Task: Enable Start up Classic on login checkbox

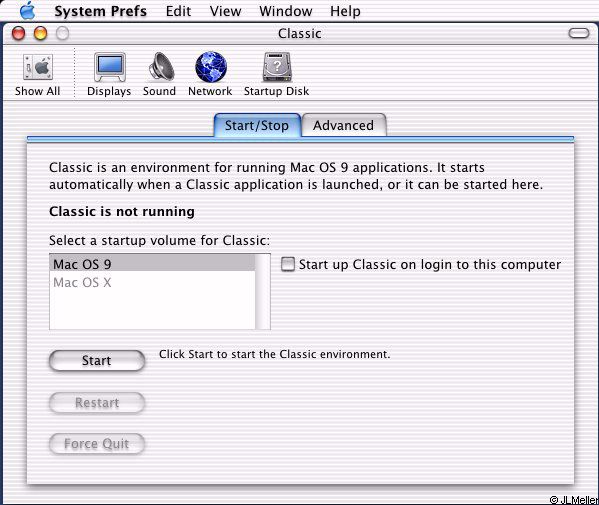Action: click(288, 264)
